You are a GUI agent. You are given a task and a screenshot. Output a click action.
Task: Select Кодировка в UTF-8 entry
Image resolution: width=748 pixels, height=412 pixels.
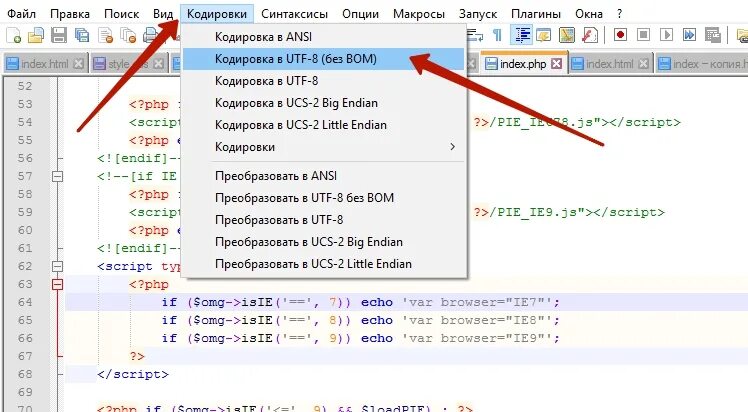[323, 81]
